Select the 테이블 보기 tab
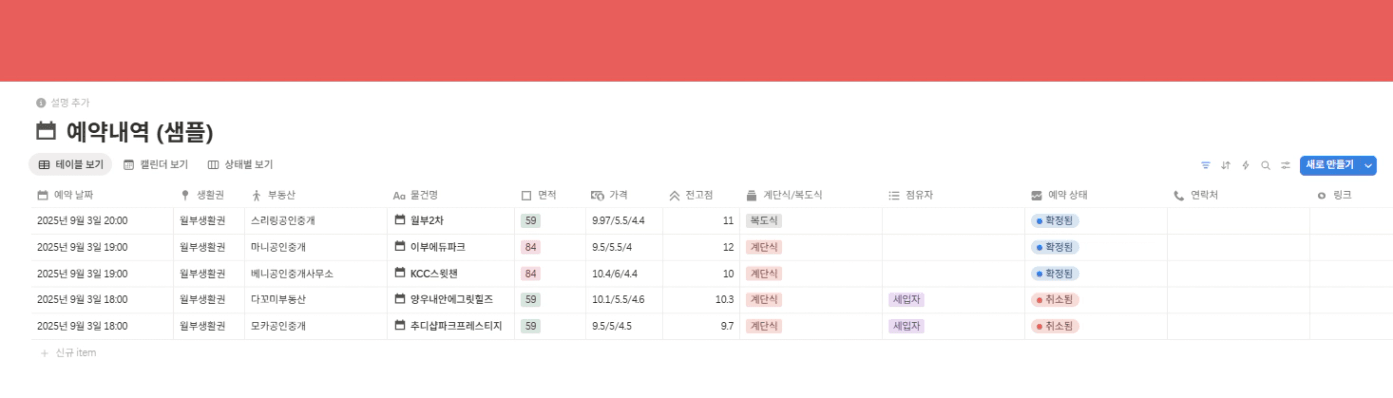Viewport: 1393px width, 398px height. coord(70,165)
